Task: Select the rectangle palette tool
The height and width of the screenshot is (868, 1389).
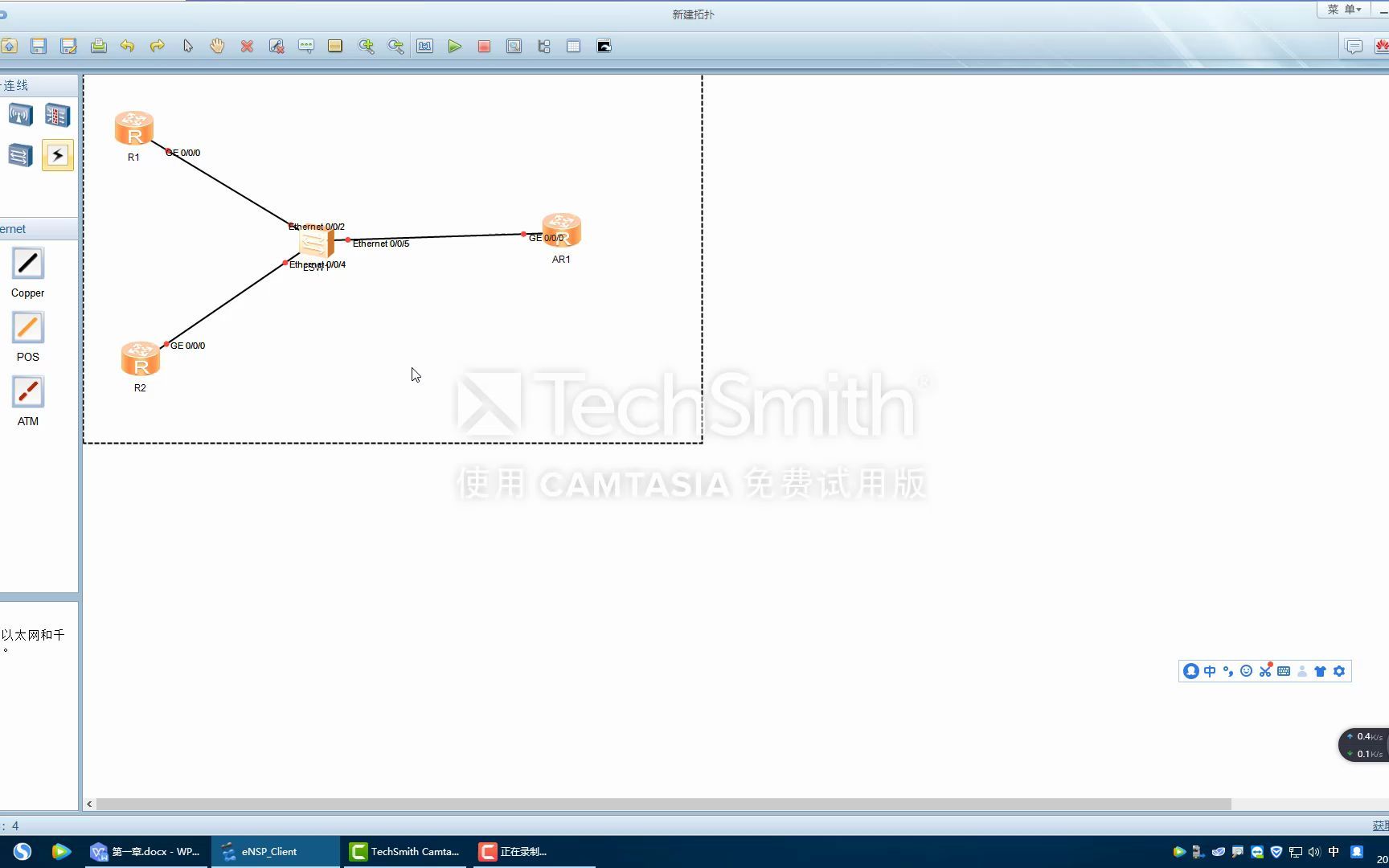Action: 335,46
